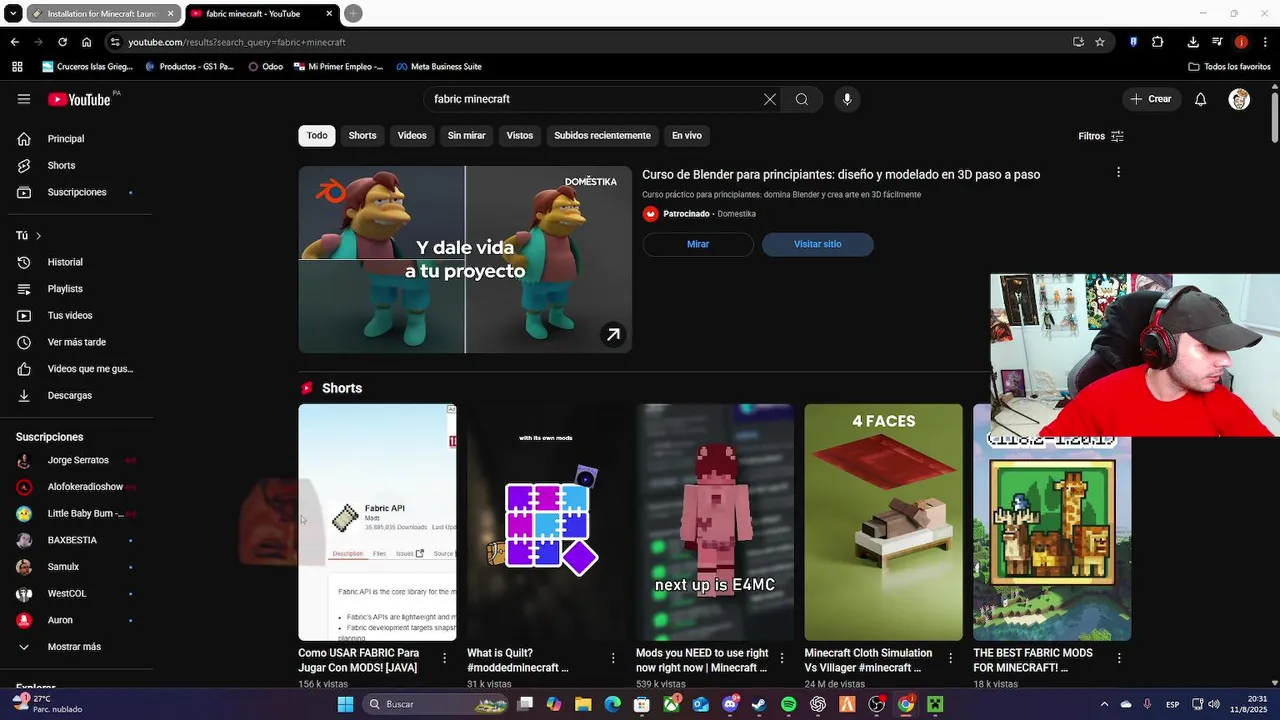
Task: Open the Filtros filter panel
Action: coord(1101,136)
